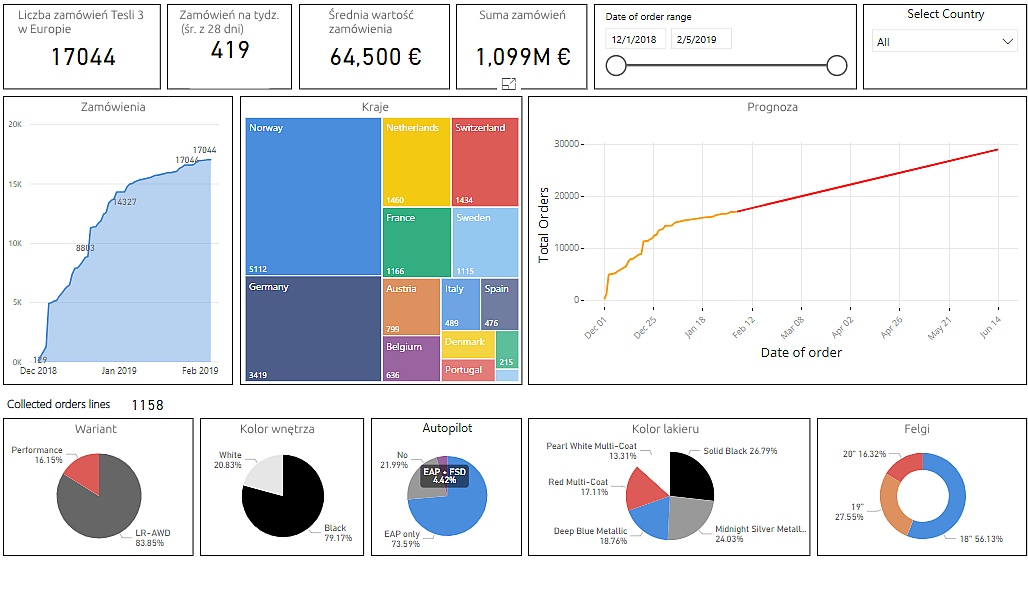This screenshot has height=600, width=1028.
Task: Click the Red Multi-Coat slice in Kolor lakieru
Action: pyautogui.click(x=646, y=490)
